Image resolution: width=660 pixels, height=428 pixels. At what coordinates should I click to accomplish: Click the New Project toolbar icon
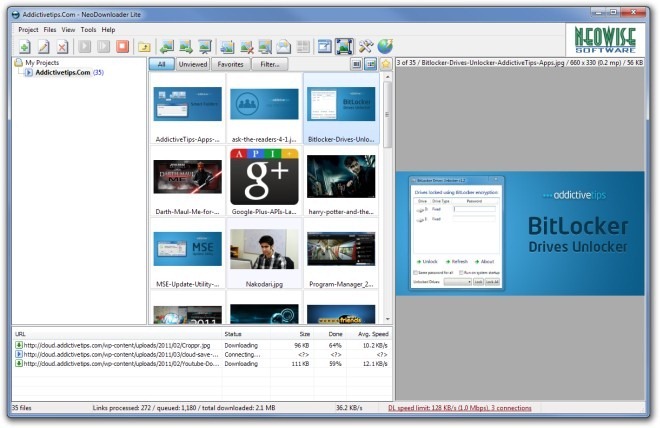(x=24, y=46)
